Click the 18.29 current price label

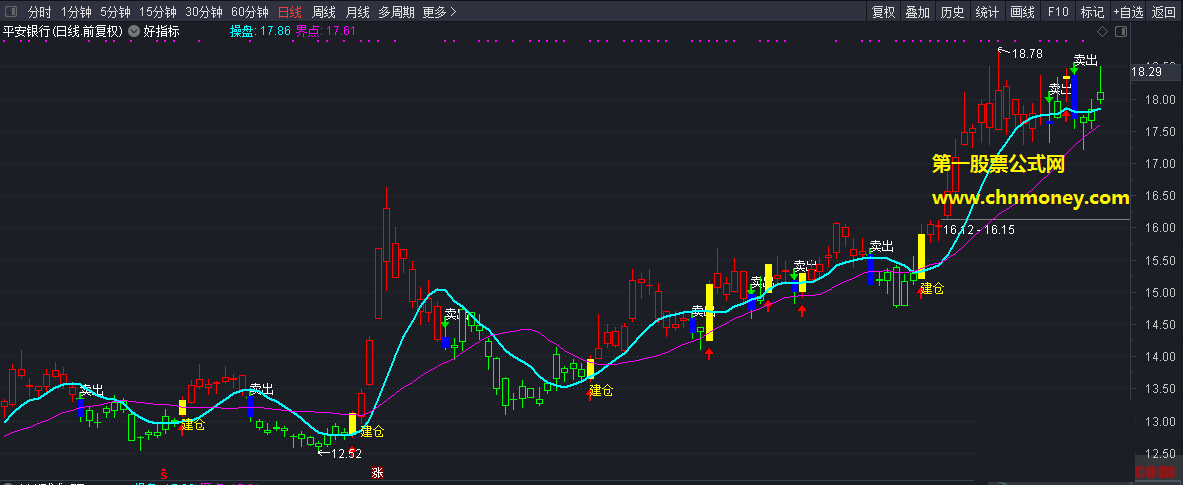pos(1147,72)
